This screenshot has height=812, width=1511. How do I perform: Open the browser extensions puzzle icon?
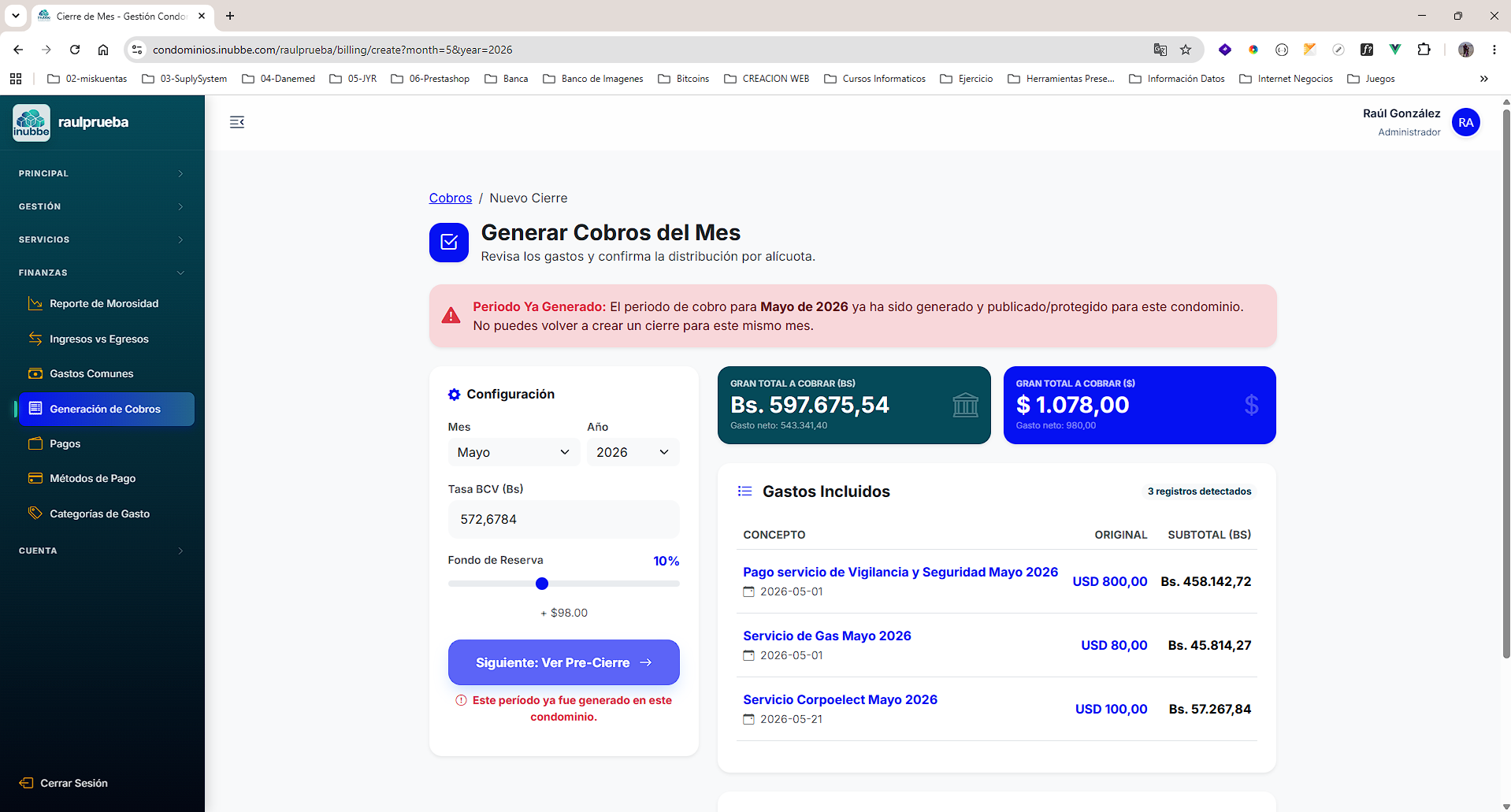click(1424, 50)
